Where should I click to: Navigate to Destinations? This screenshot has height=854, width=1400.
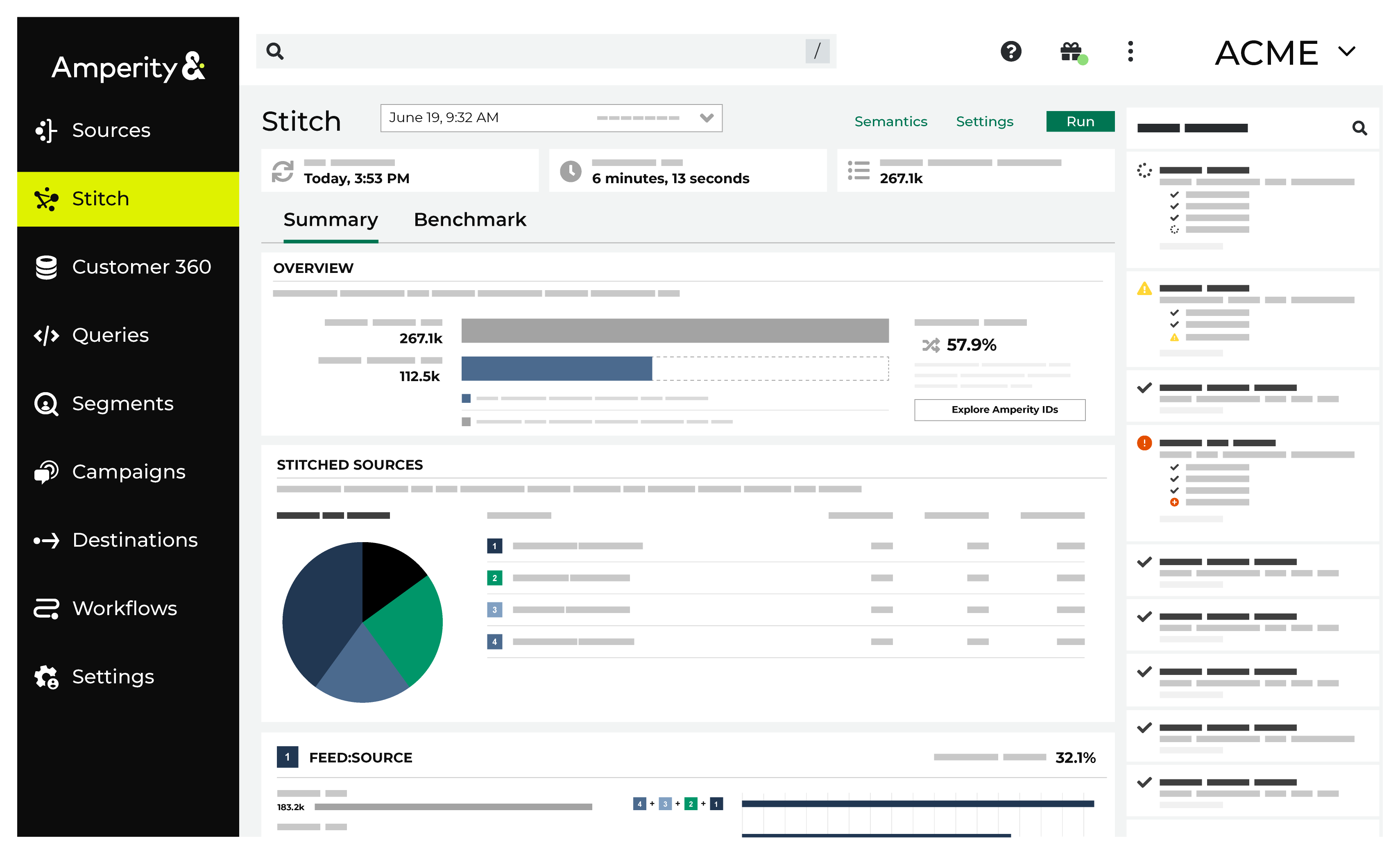(x=128, y=540)
